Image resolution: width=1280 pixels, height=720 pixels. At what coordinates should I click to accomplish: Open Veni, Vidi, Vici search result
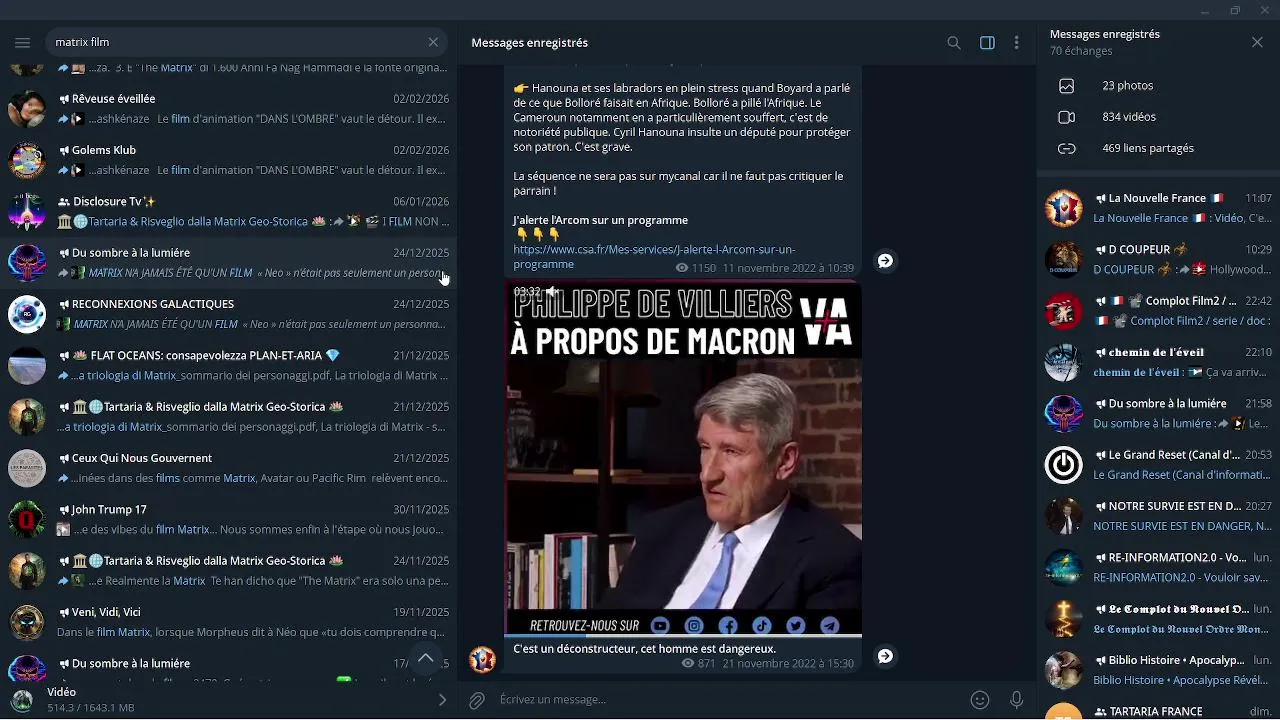click(229, 622)
